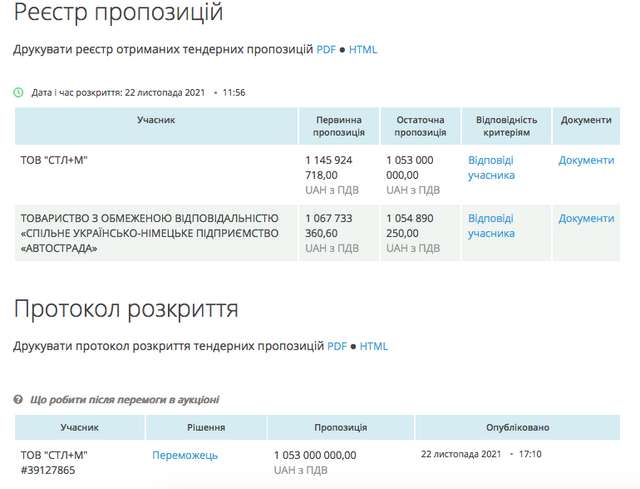640x489 pixels.
Task: View the opening protocol in HTML
Action: pyautogui.click(x=373, y=347)
